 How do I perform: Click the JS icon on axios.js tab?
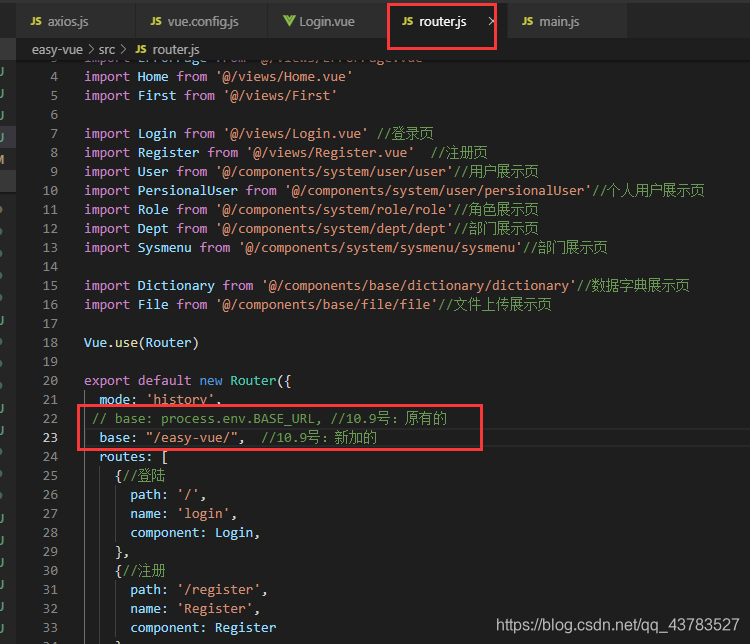click(x=36, y=22)
